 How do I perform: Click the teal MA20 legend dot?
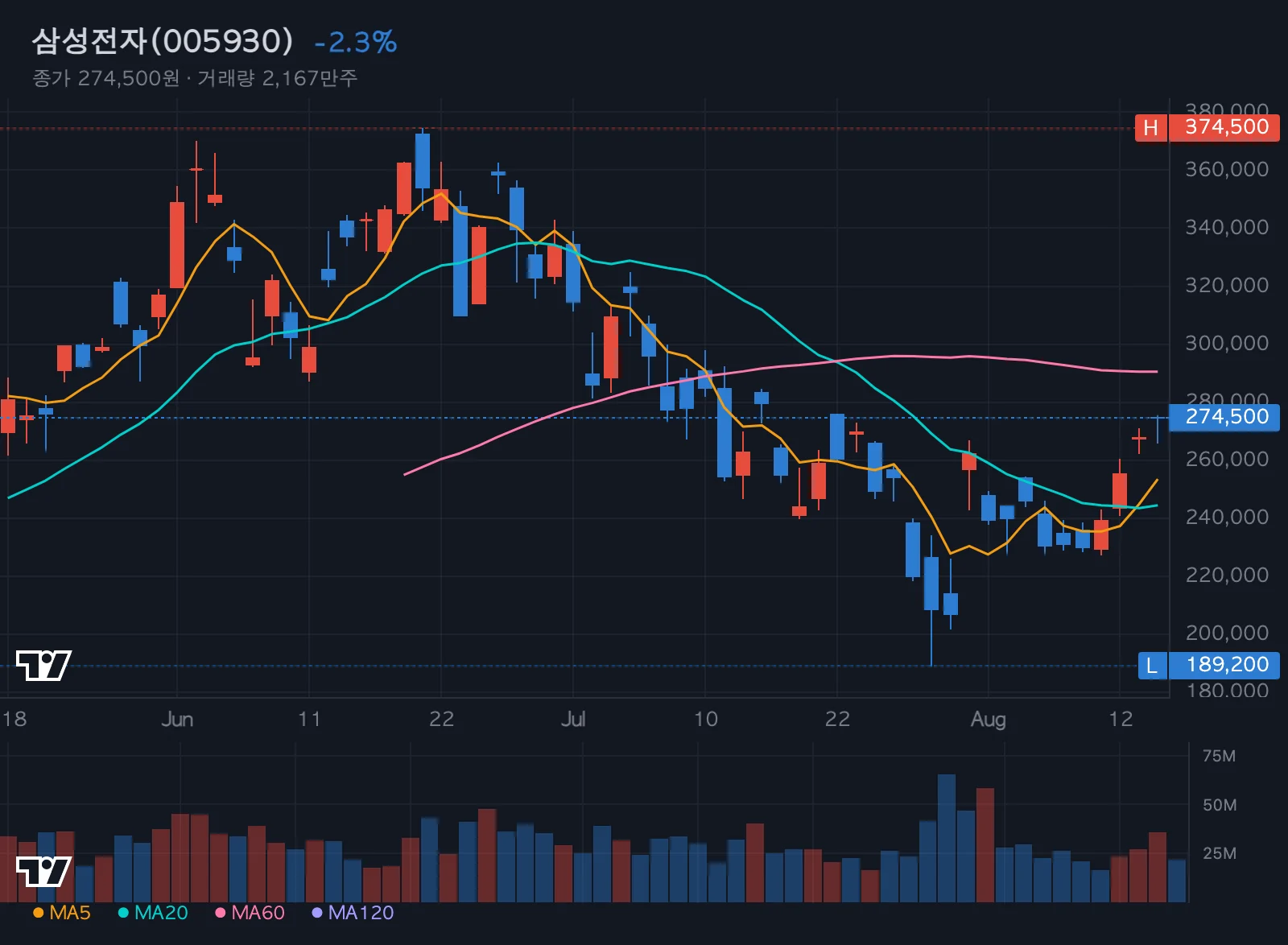(x=123, y=913)
